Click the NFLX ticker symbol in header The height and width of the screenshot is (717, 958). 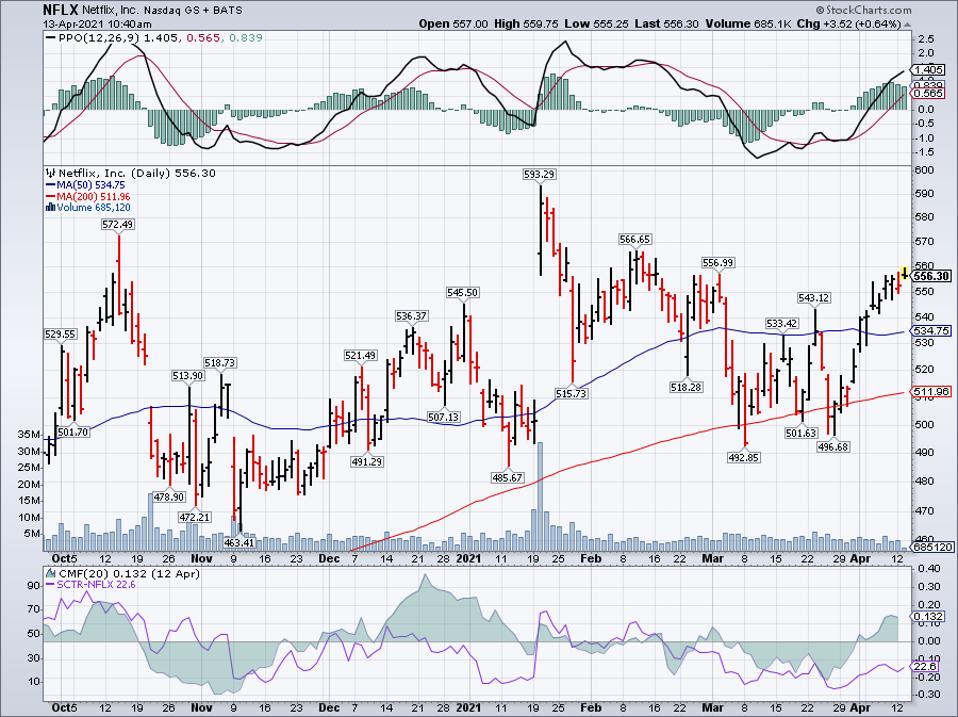coord(61,10)
